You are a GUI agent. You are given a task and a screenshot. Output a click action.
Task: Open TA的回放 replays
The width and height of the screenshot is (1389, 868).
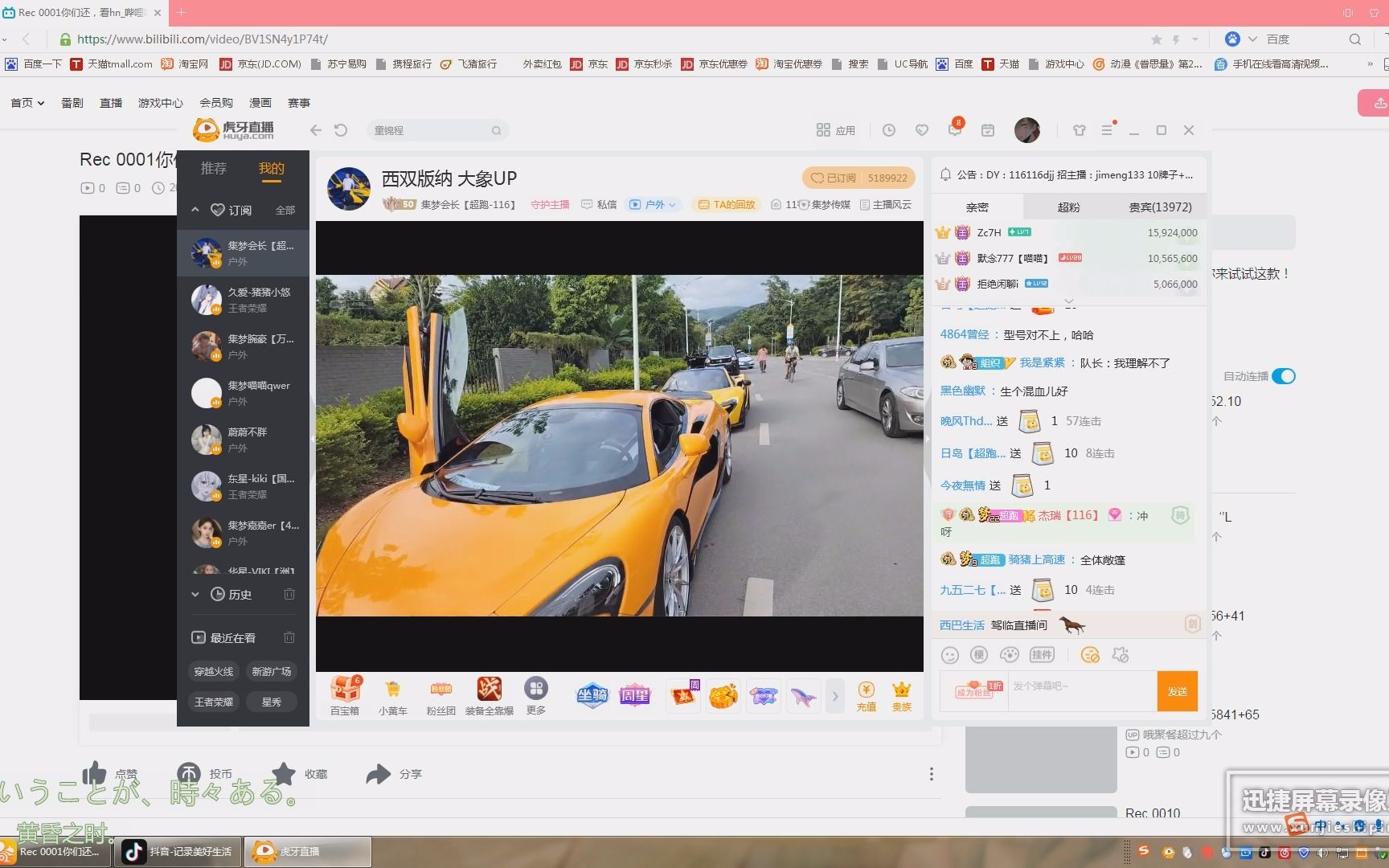click(727, 205)
